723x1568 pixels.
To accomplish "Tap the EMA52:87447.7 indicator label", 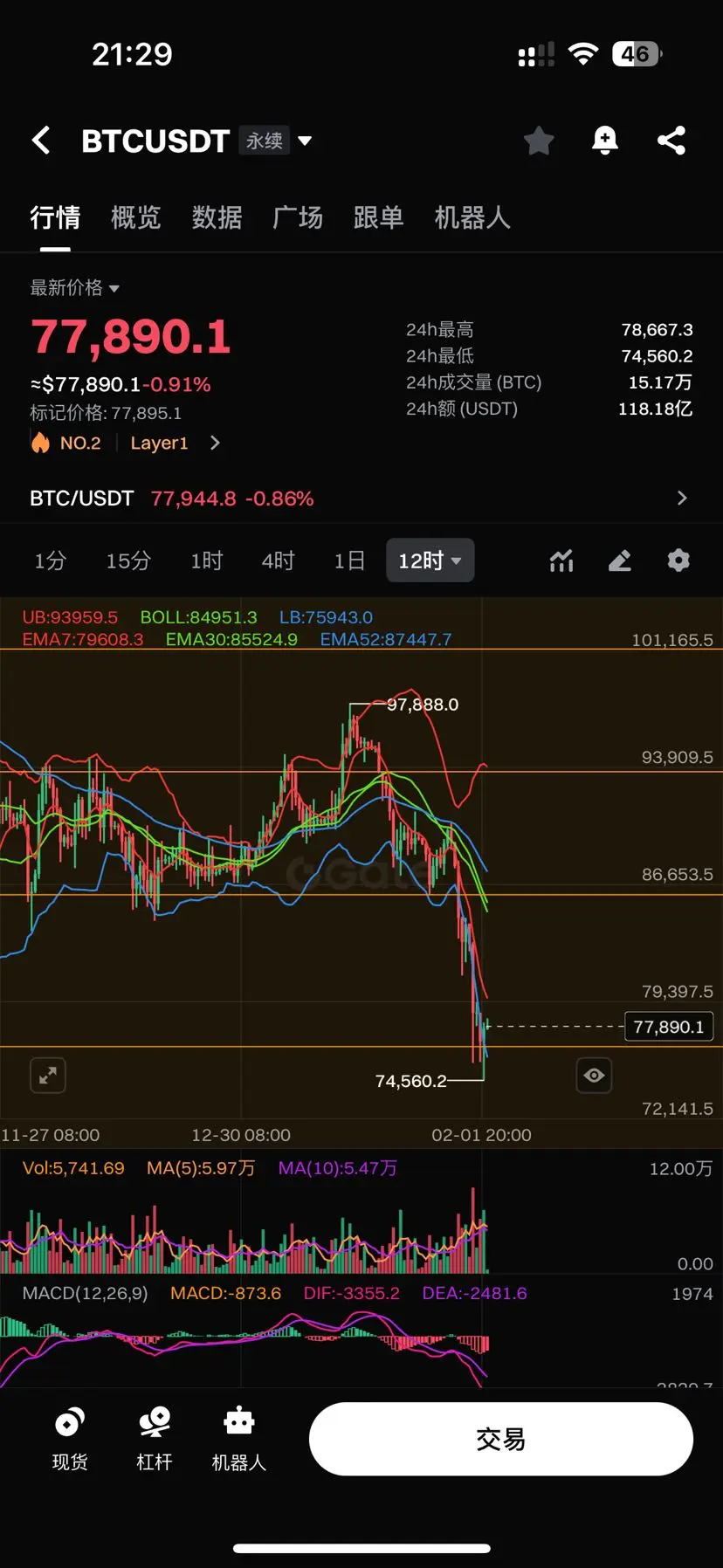I will click(x=386, y=639).
